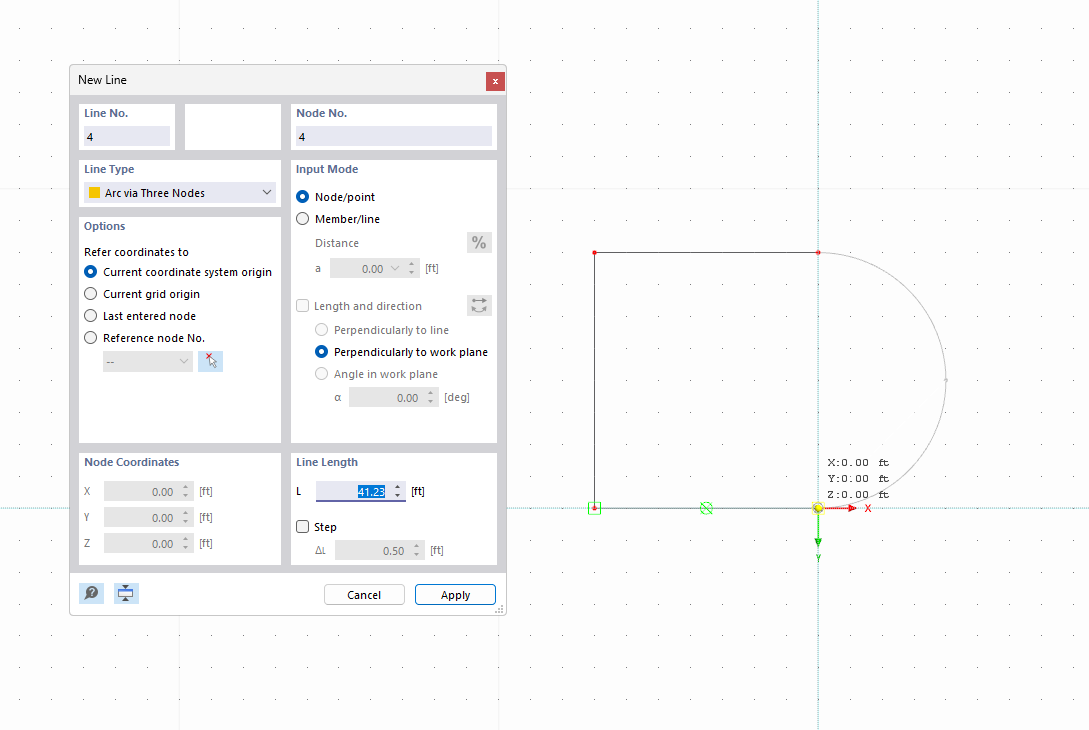This screenshot has width=1089, height=730.
Task: Open the Reference node number dropdown
Action: (147, 360)
